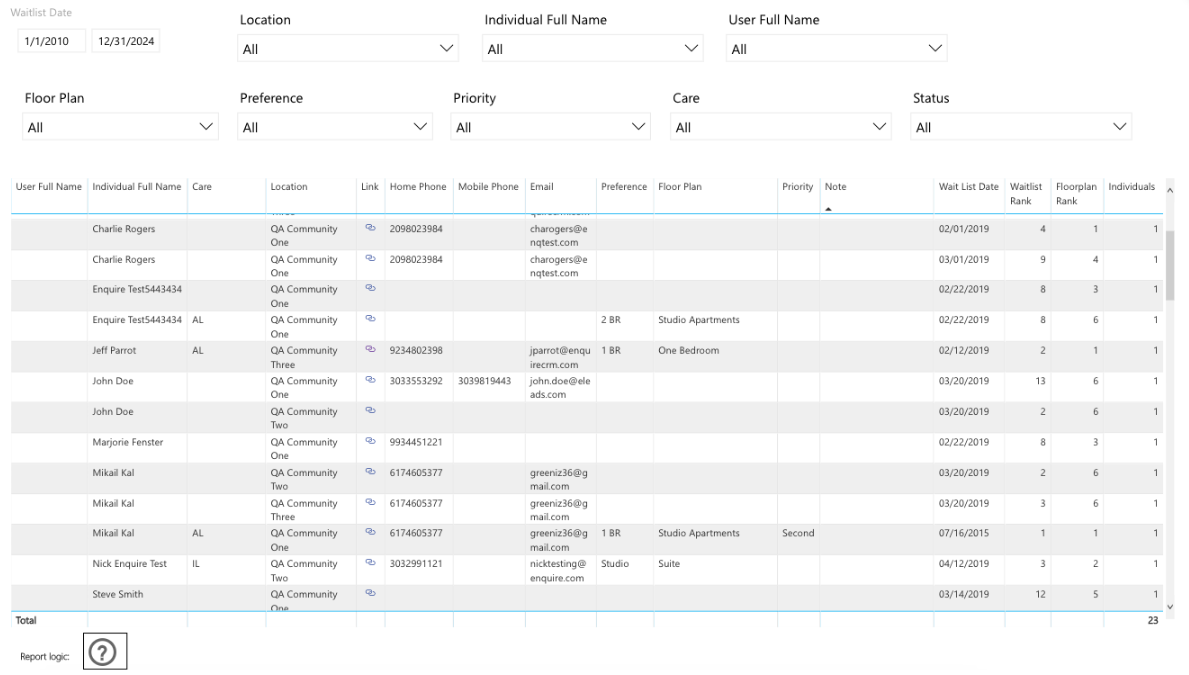Open link icon for Enquire Test5443434 Studio Apartments row
This screenshot has height=675, width=1189.
[370, 319]
